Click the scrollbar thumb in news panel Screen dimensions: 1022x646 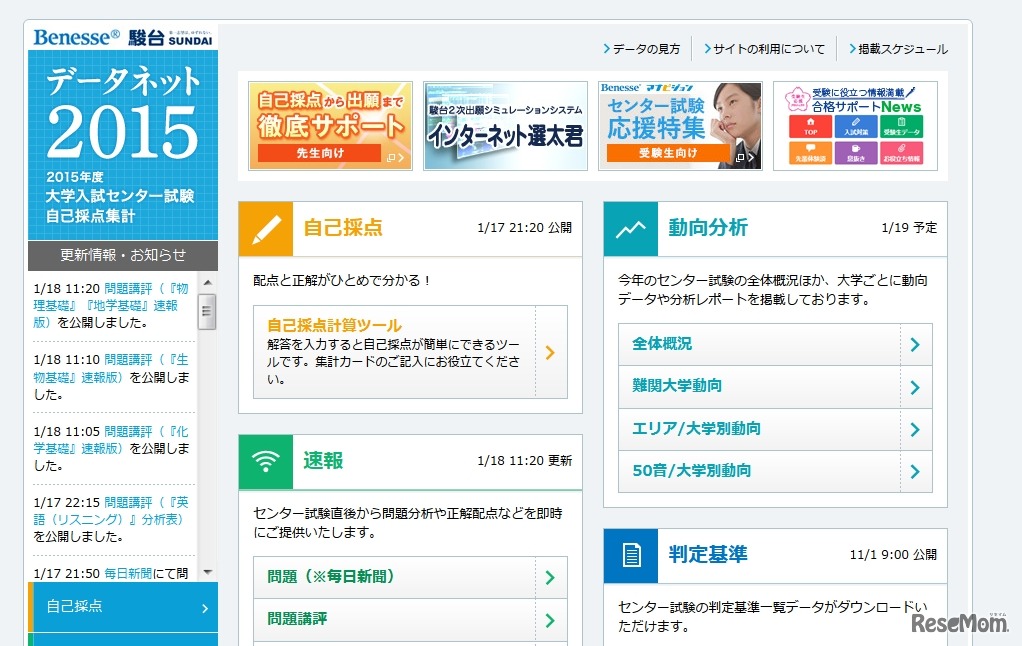point(207,311)
